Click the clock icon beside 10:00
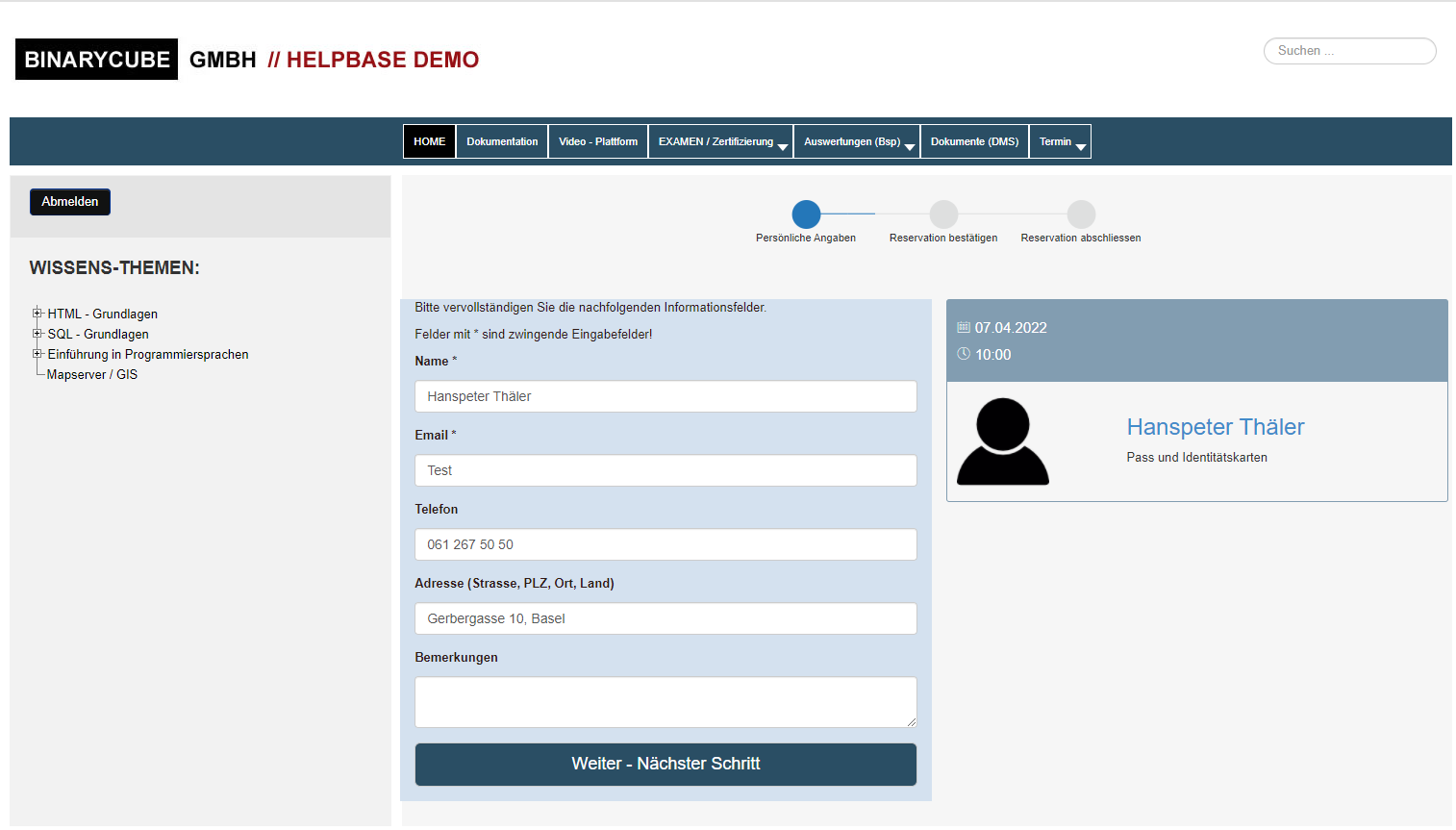Image resolution: width=1456 pixels, height=830 pixels. coord(963,353)
